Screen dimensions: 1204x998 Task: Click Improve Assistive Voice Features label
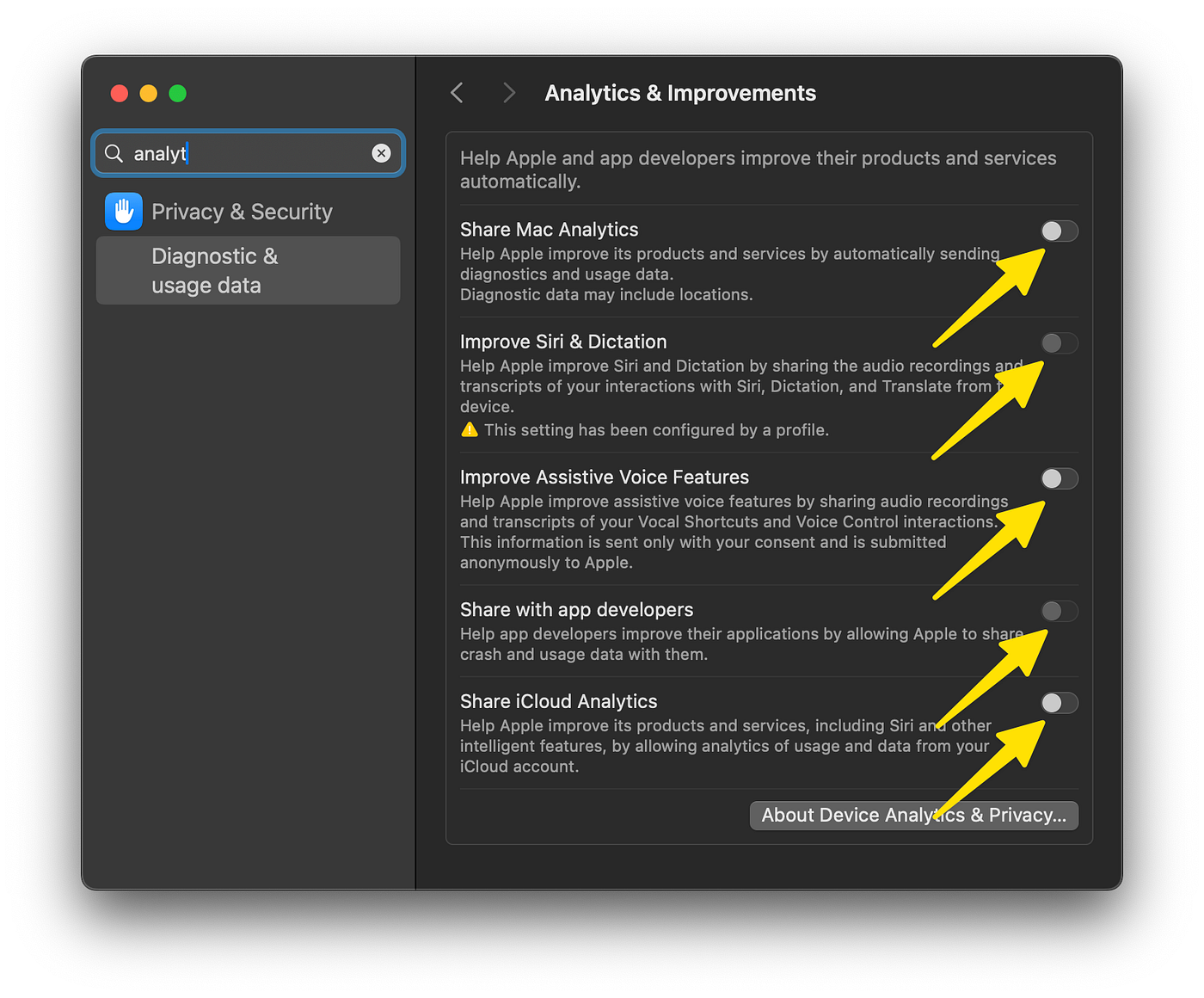click(605, 477)
